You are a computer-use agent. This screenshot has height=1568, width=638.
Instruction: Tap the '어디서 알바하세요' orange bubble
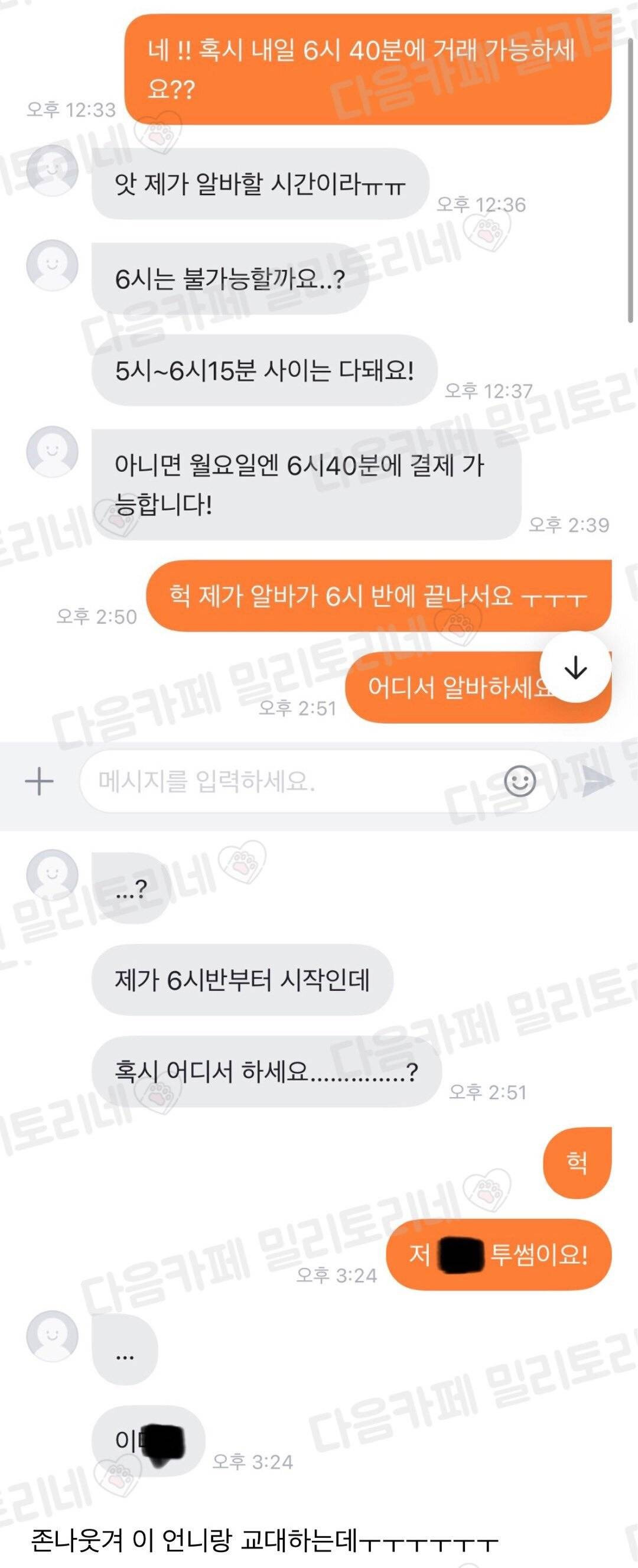point(478,687)
